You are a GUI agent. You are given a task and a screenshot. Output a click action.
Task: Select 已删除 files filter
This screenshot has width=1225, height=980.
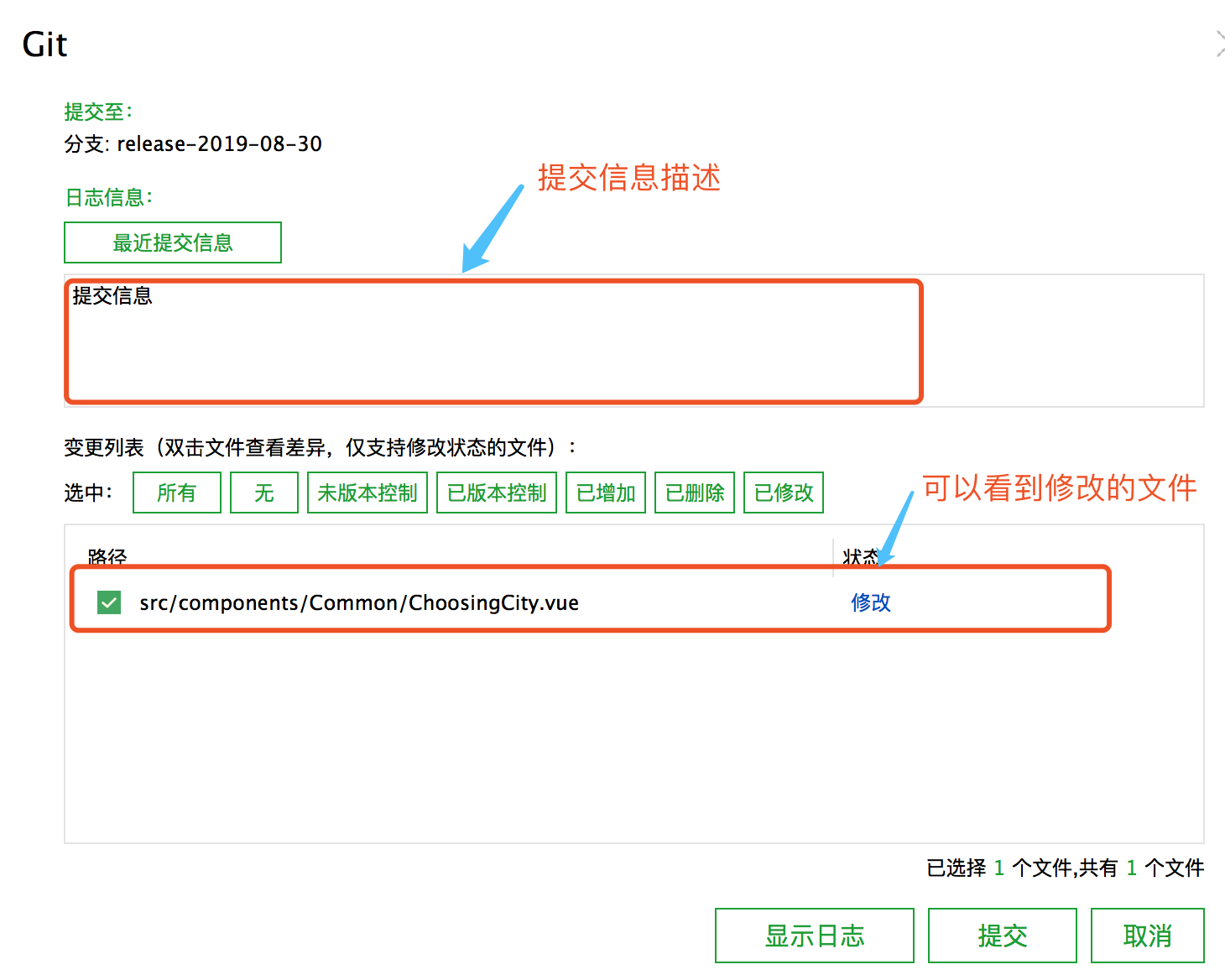pyautogui.click(x=695, y=493)
